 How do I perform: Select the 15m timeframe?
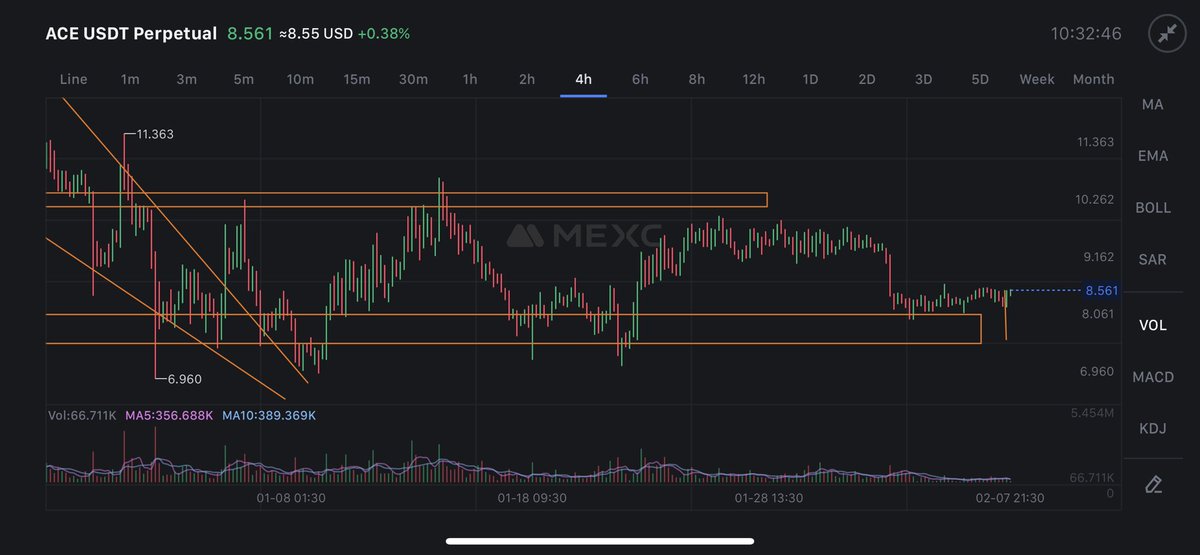[357, 79]
